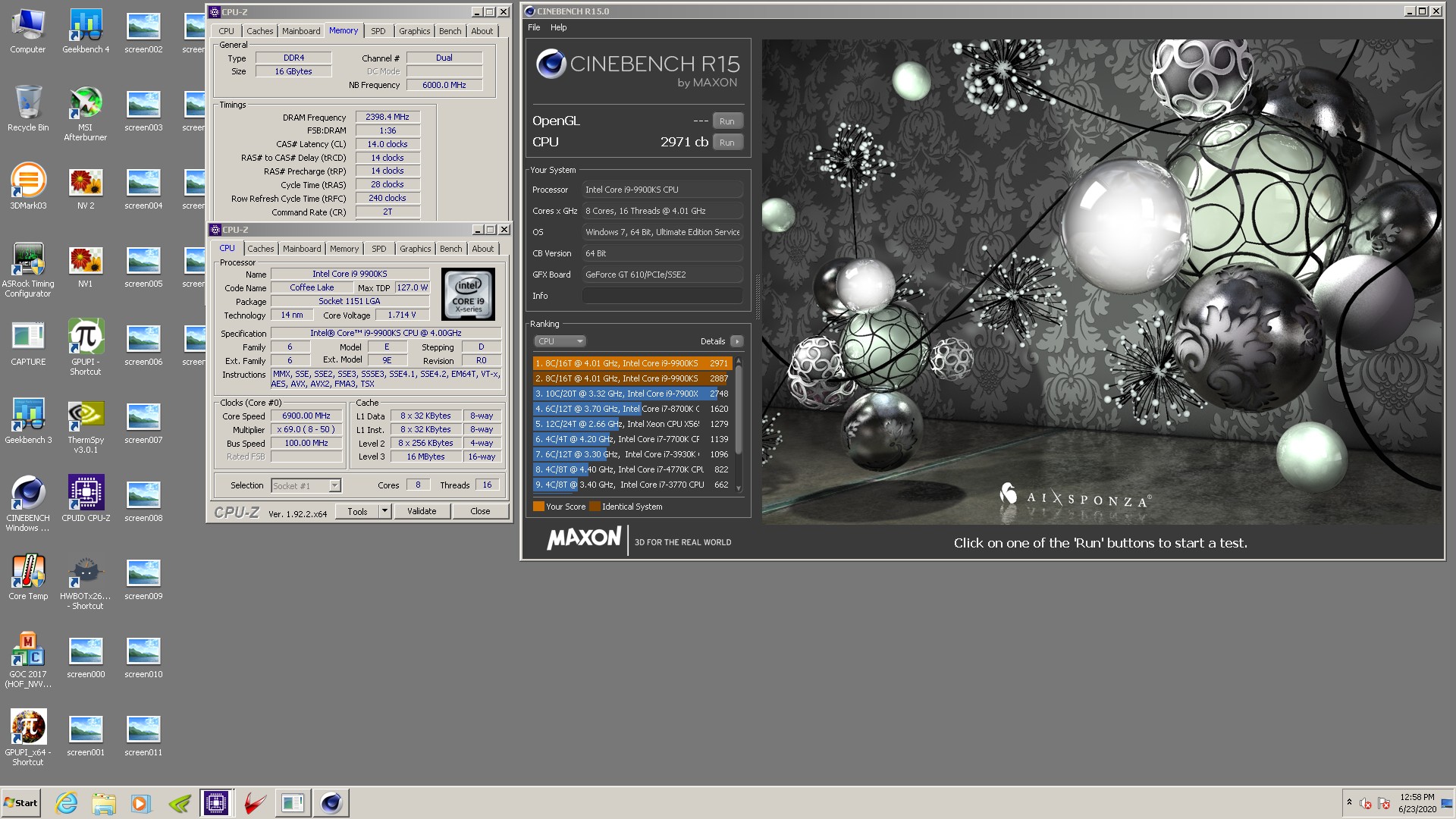Image resolution: width=1456 pixels, height=819 pixels.
Task: Open NV1 desktop icon
Action: click(x=86, y=265)
